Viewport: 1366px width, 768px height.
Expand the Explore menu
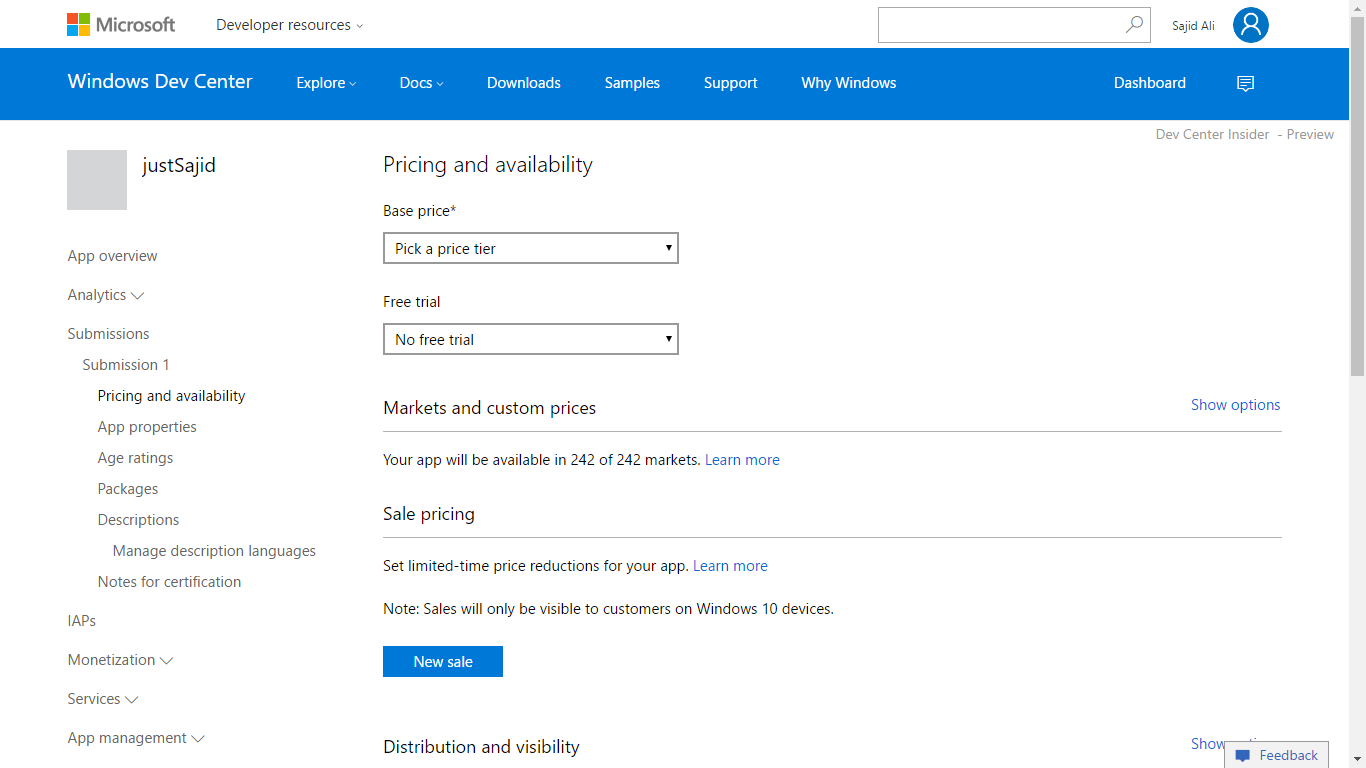point(326,83)
